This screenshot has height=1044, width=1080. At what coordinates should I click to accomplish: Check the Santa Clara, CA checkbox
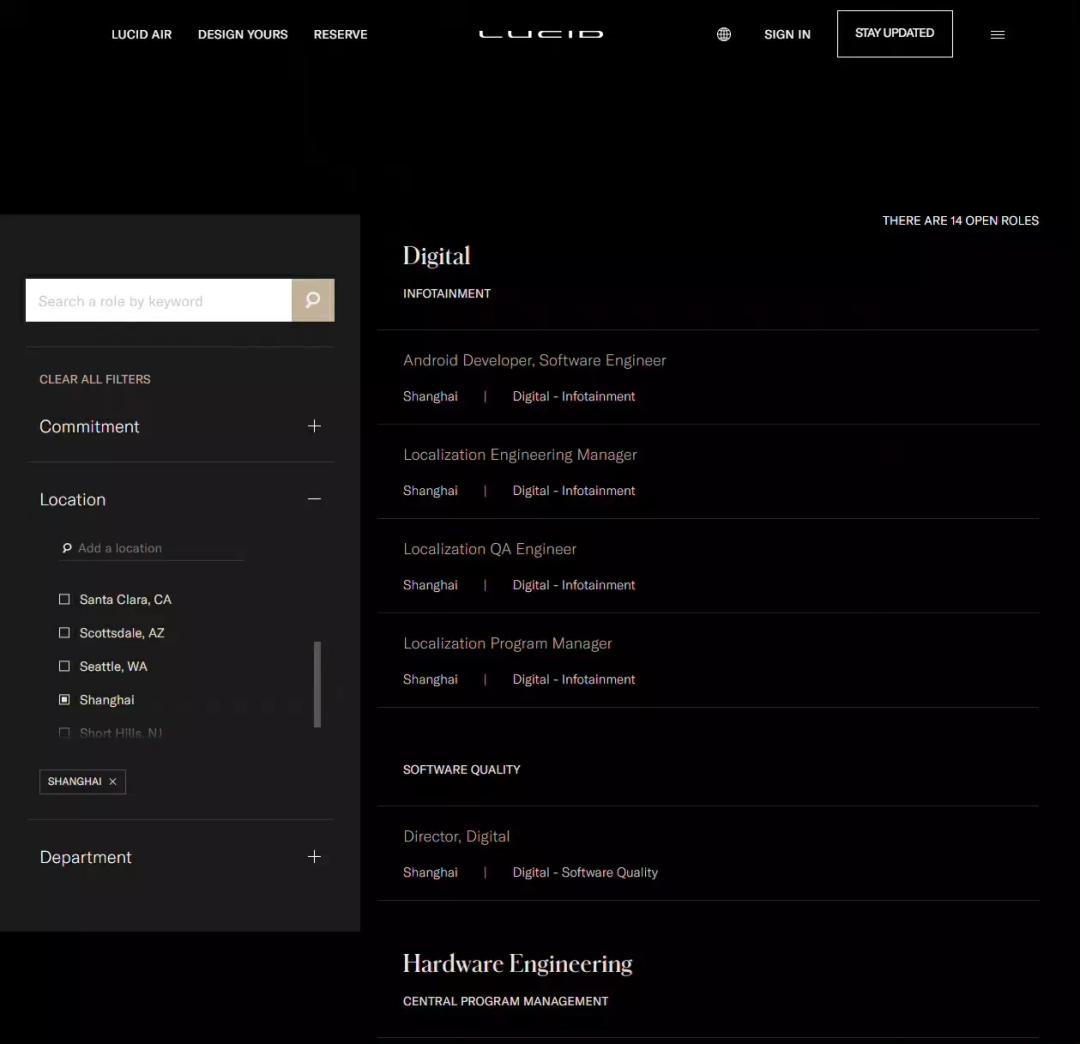click(65, 599)
